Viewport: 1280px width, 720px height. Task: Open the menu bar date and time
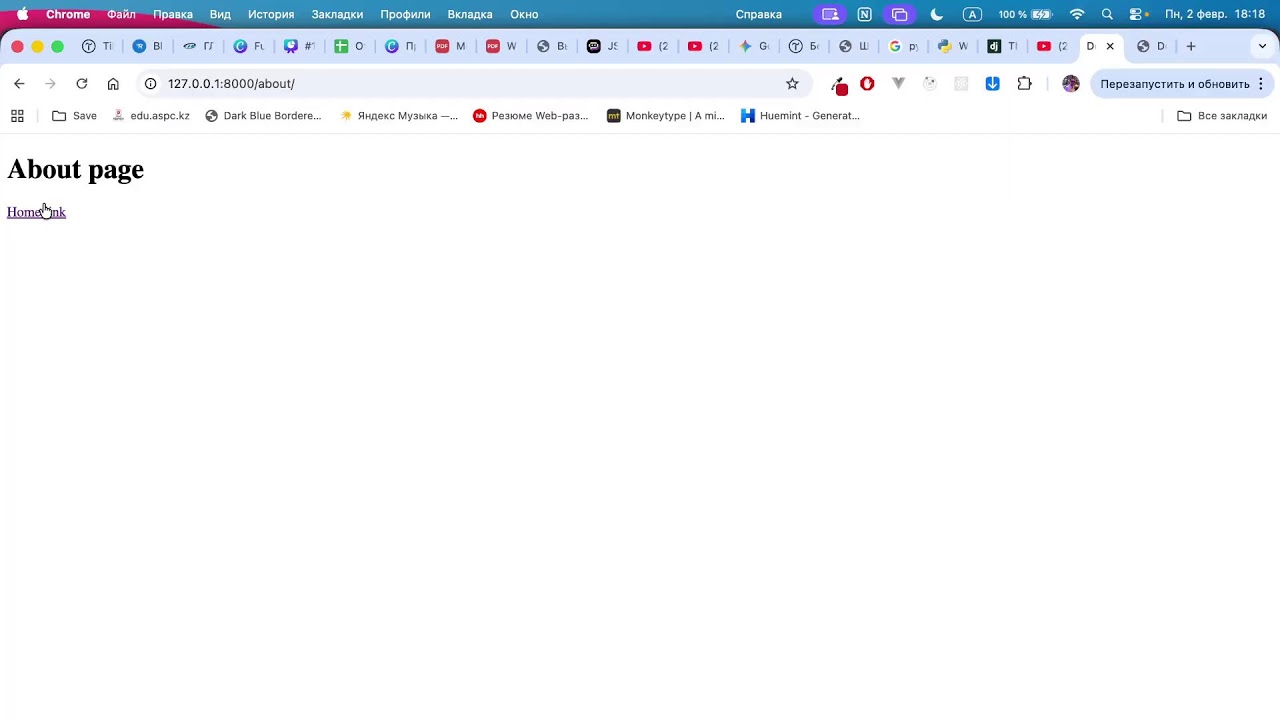pyautogui.click(x=1215, y=14)
